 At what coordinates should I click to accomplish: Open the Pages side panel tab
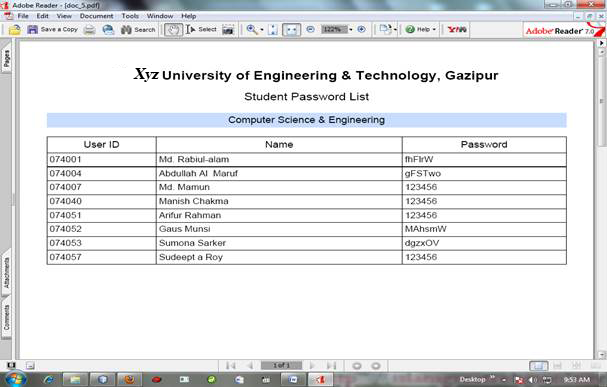point(6,58)
